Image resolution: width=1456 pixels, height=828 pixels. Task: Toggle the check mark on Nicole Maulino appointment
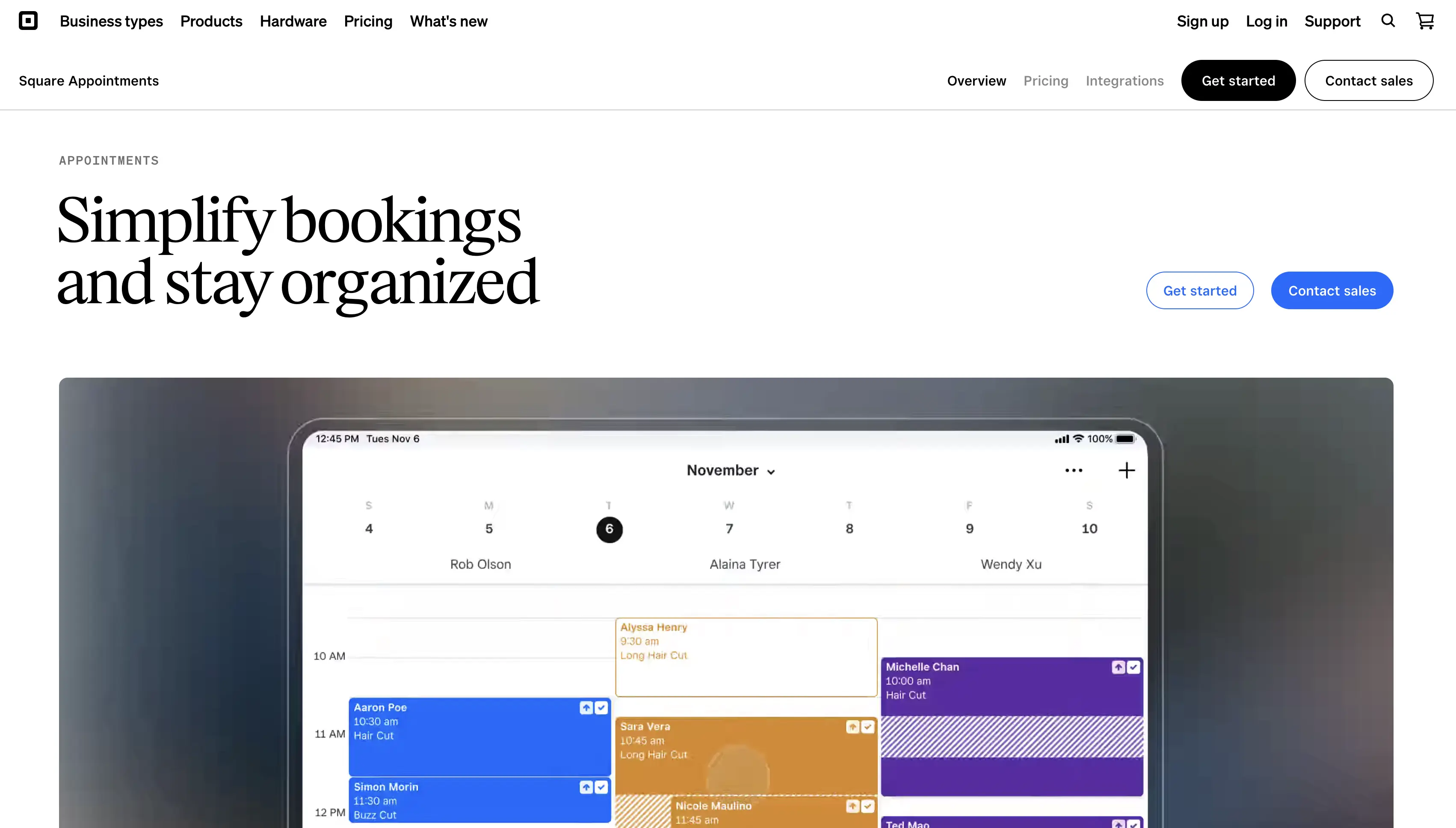pyautogui.click(x=867, y=806)
